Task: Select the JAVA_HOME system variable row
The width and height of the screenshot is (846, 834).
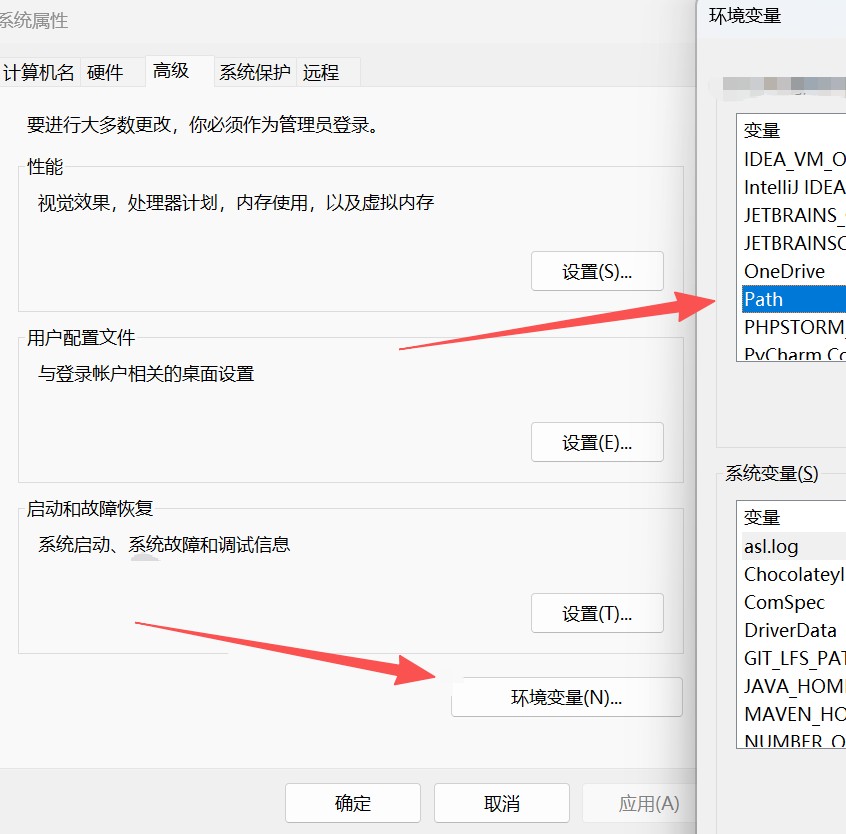Action: (794, 686)
